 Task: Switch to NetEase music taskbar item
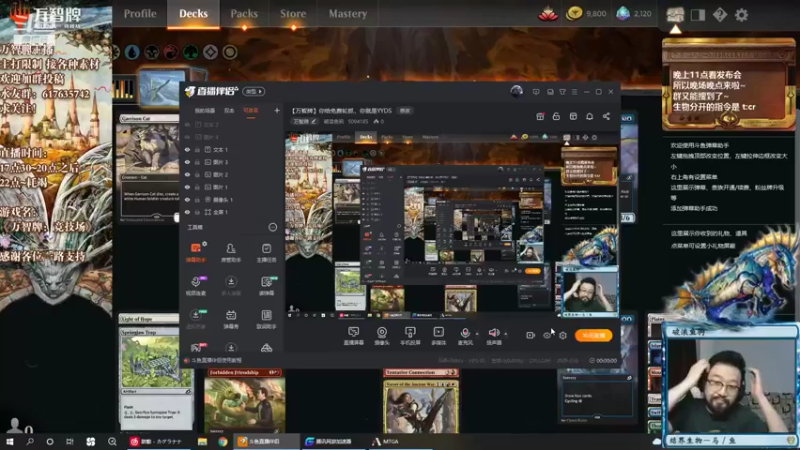point(157,441)
